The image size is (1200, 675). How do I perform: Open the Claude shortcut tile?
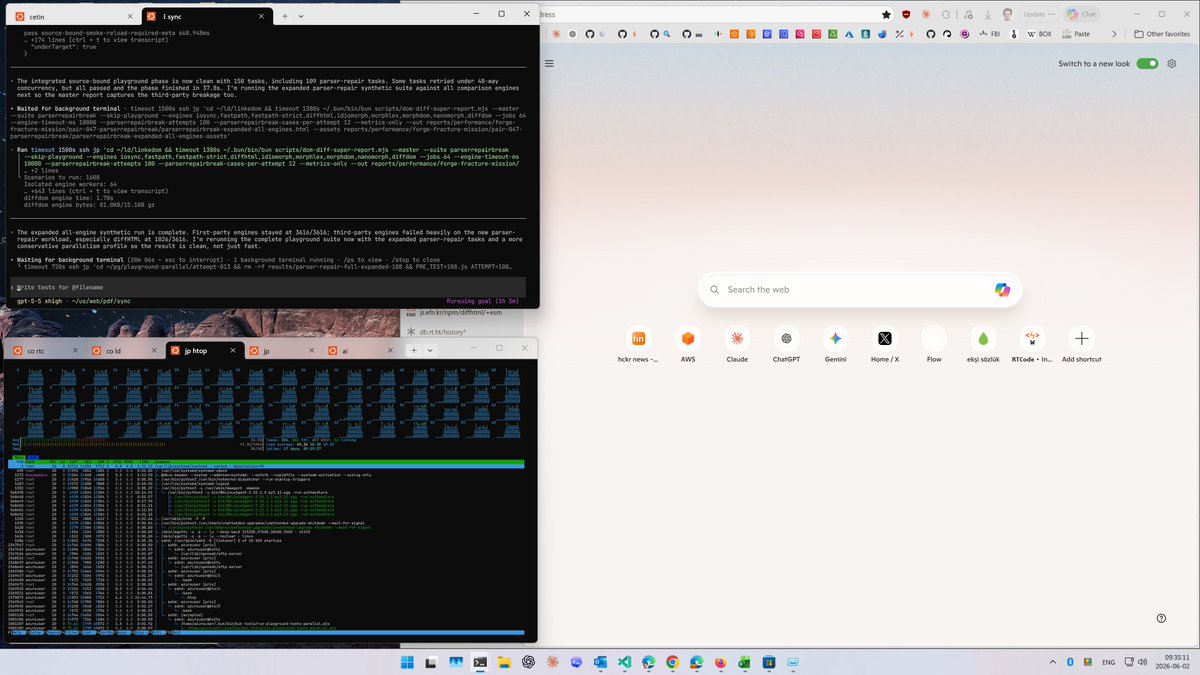737,345
